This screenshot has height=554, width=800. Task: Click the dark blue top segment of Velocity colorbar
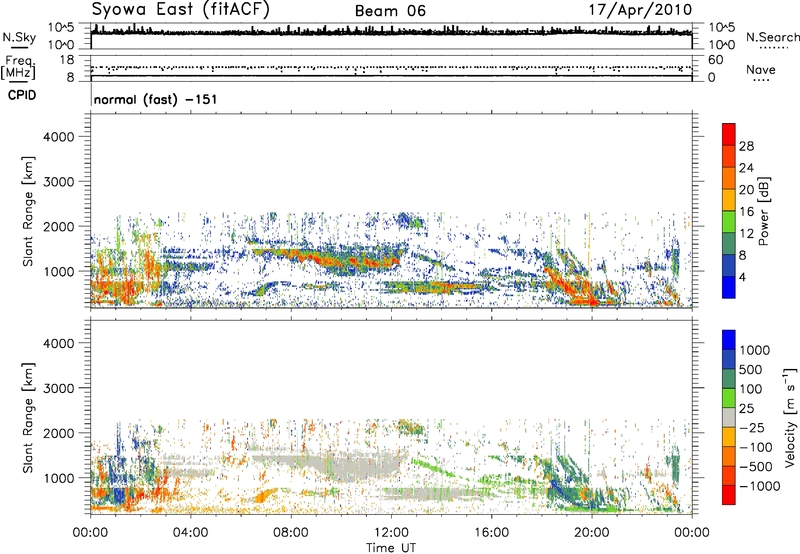[x=729, y=340]
